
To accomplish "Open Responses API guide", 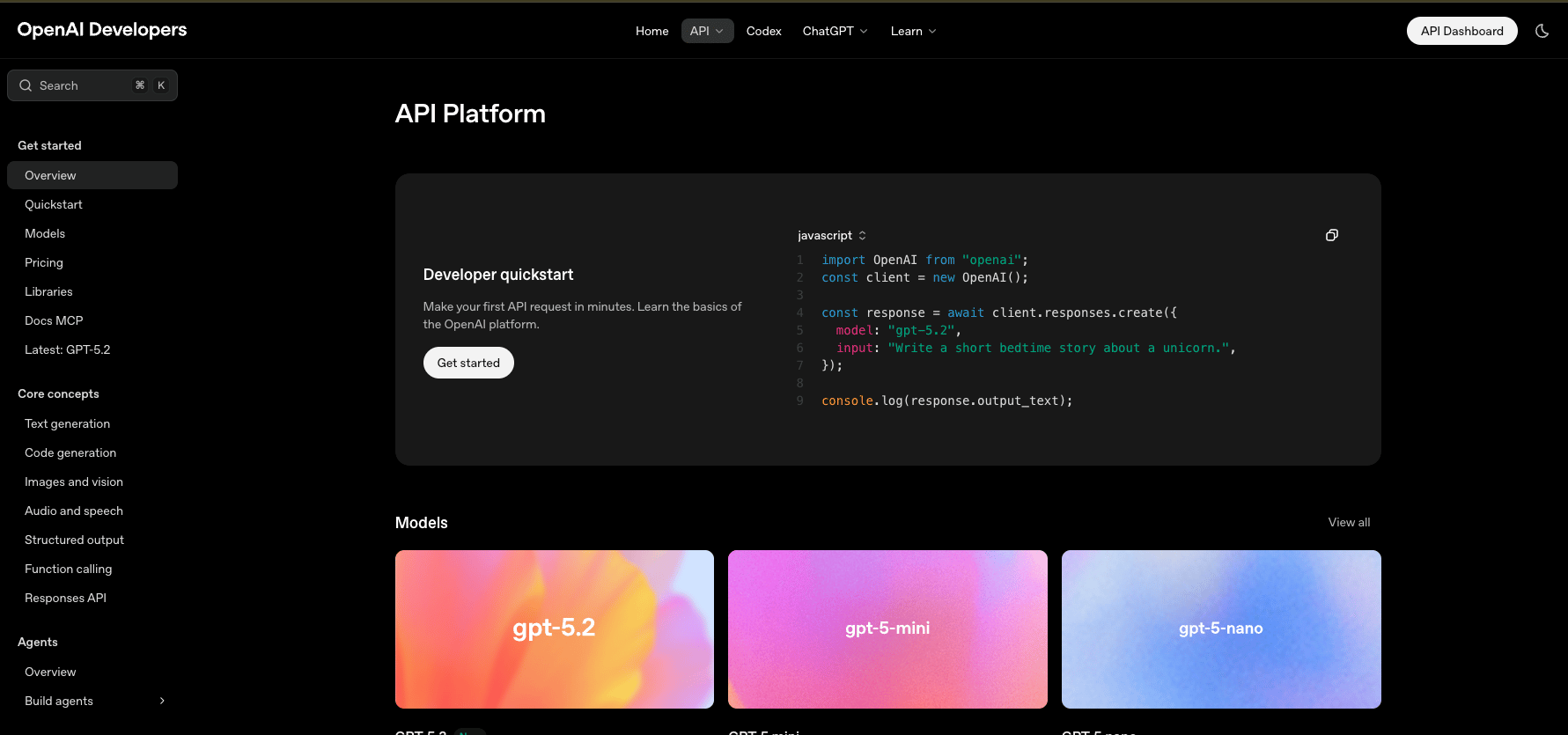I will point(92,598).
